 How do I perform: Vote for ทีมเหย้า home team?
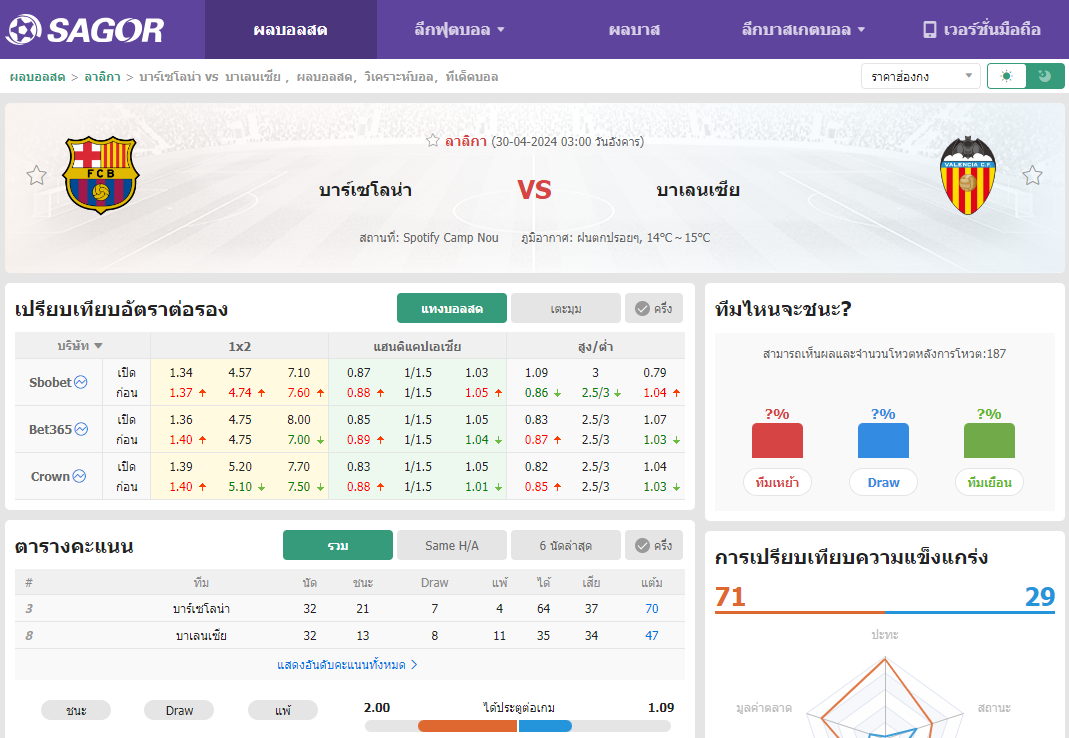coord(777,482)
